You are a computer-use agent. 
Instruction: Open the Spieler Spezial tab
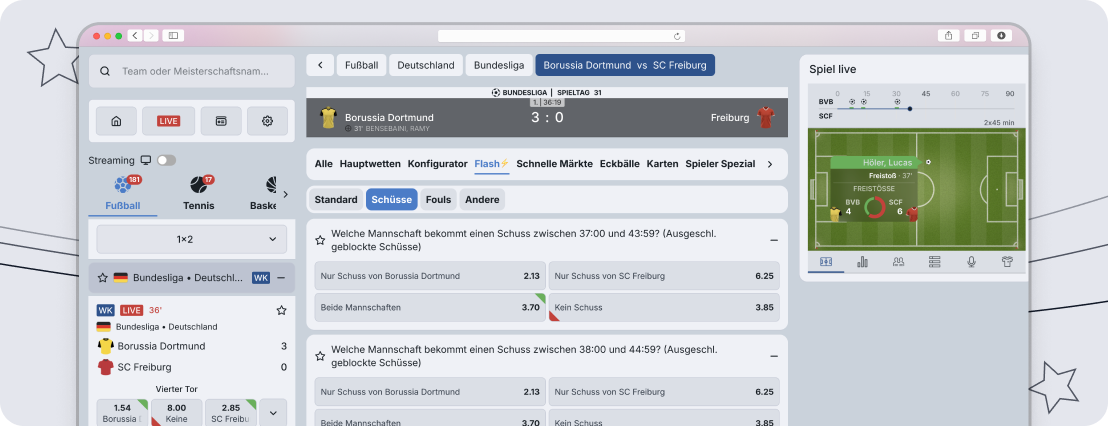click(720, 164)
